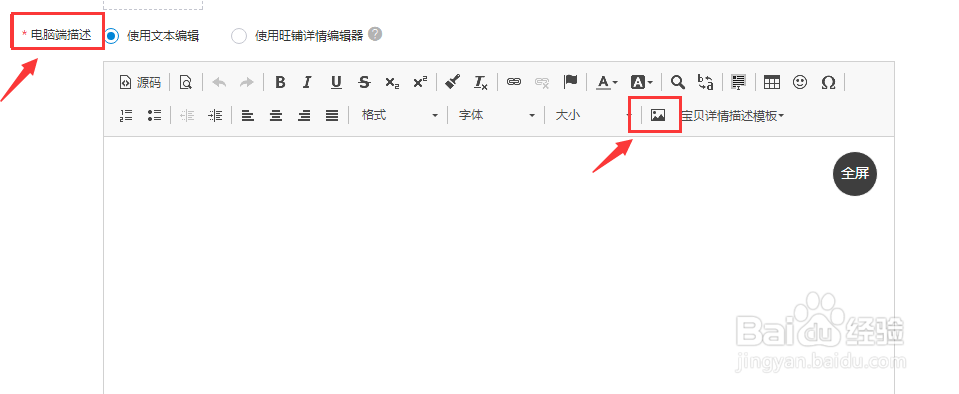Insert a table
The image size is (959, 394).
click(772, 82)
